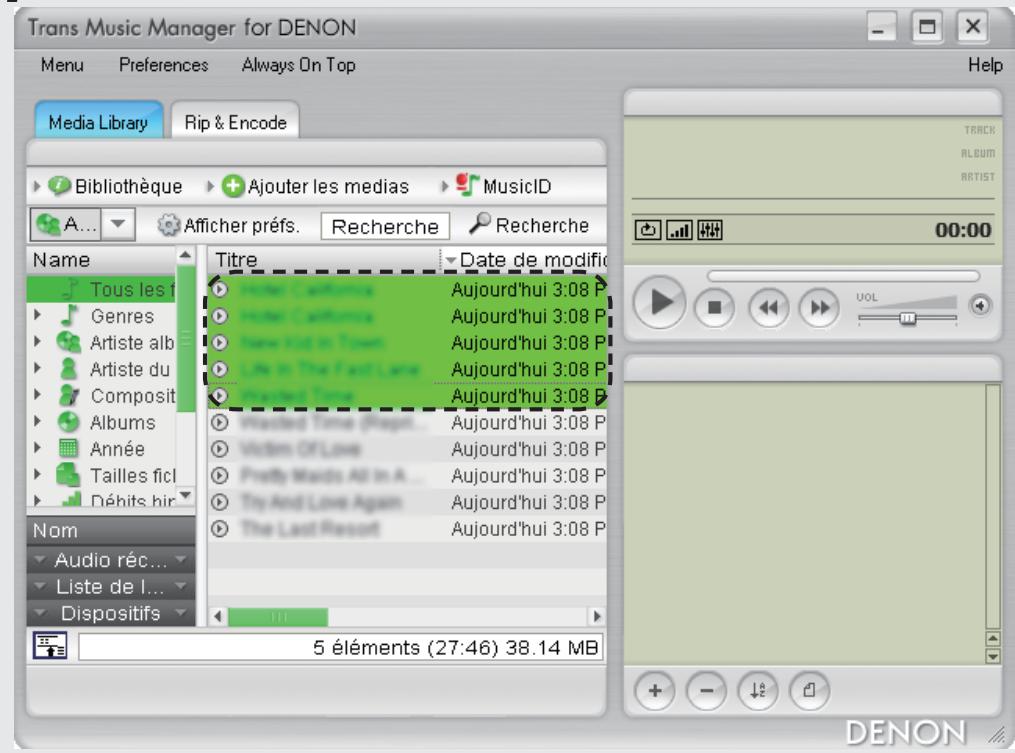
Task: Switch to the Rip & Encode tab
Action: pos(235,121)
